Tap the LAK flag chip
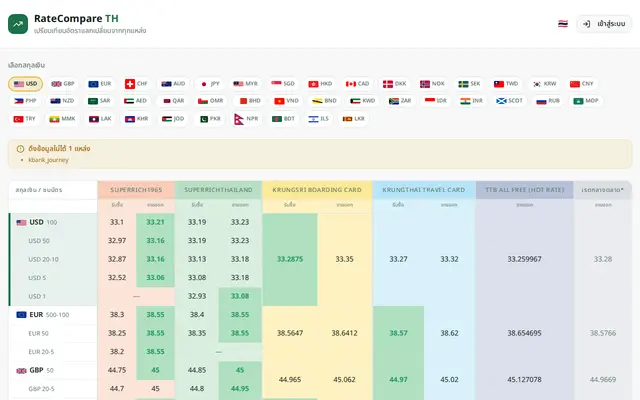The height and width of the screenshot is (400, 640). [100, 119]
